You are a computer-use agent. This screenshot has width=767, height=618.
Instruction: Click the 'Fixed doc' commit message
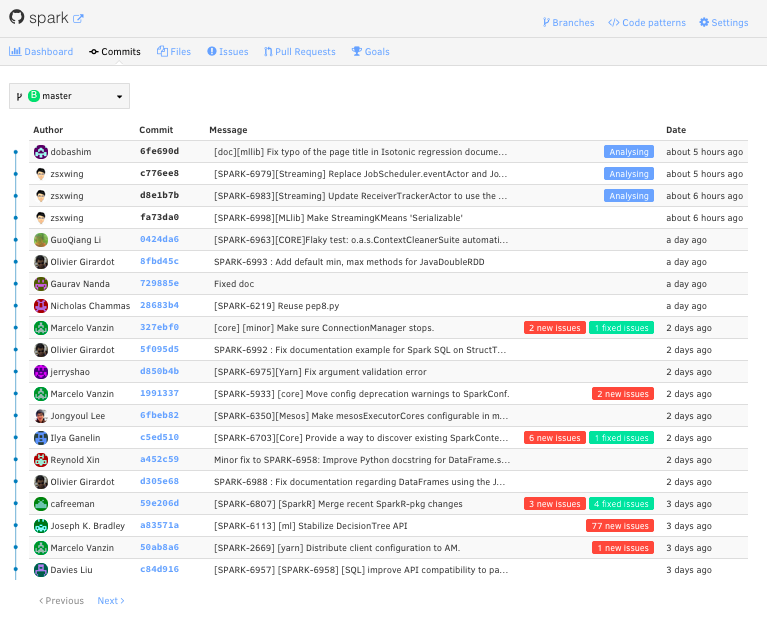click(x=234, y=284)
